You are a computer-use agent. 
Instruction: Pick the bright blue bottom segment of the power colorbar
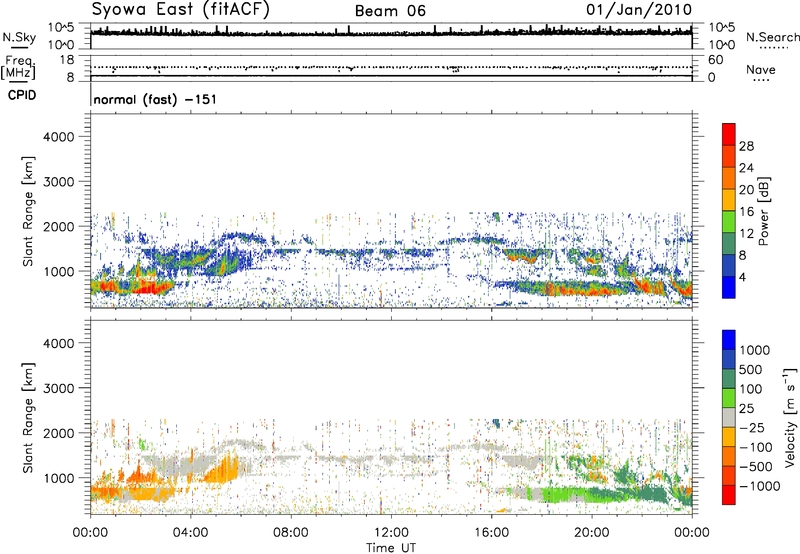point(729,287)
